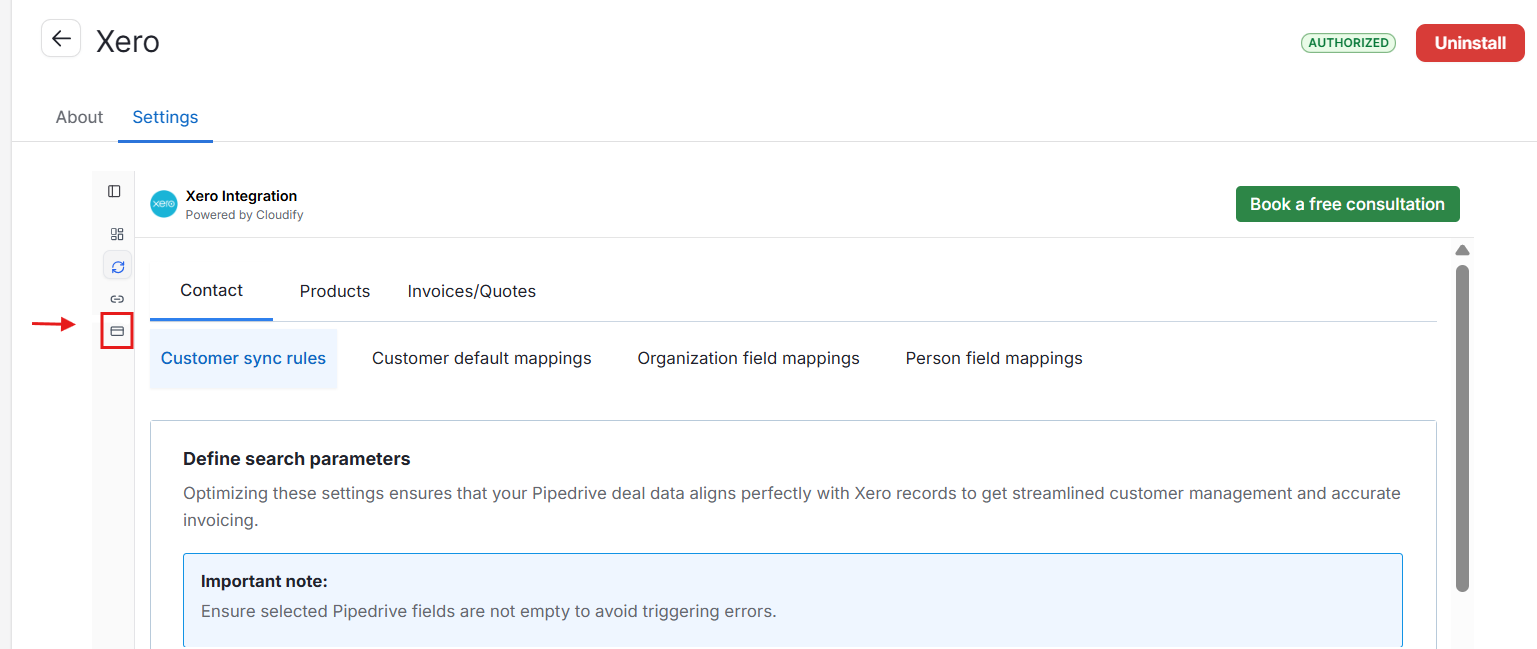Open the Invoices/Quotes tab
Image resolution: width=1537 pixels, height=649 pixels.
click(472, 291)
